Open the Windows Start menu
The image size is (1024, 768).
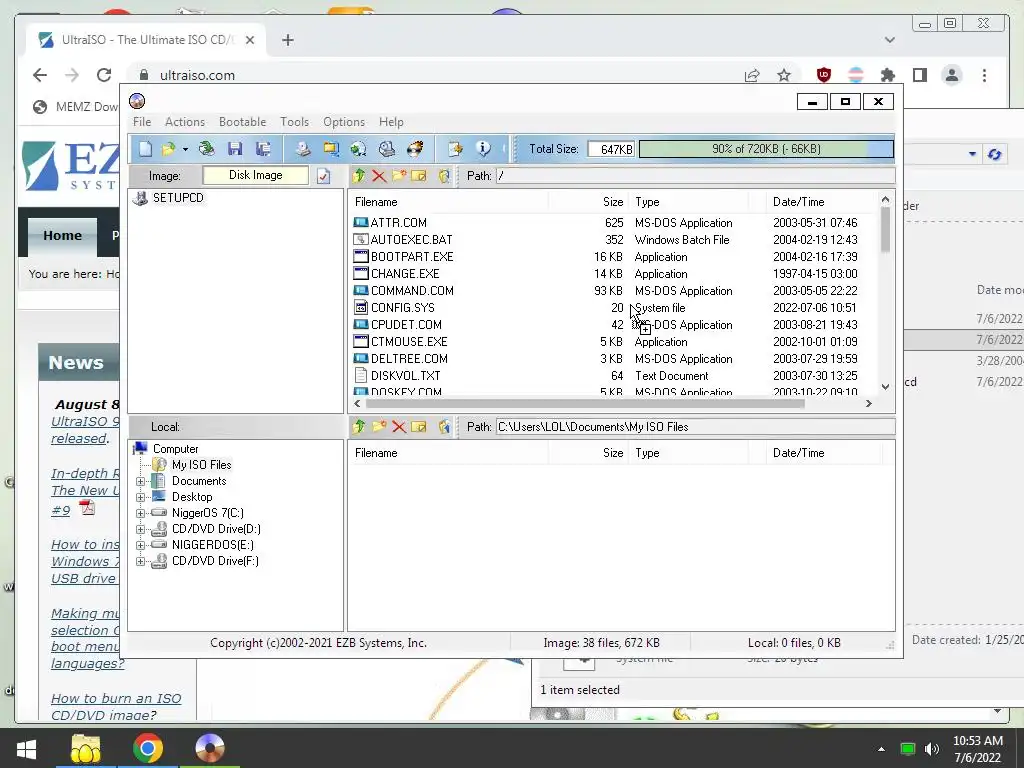[x=26, y=748]
